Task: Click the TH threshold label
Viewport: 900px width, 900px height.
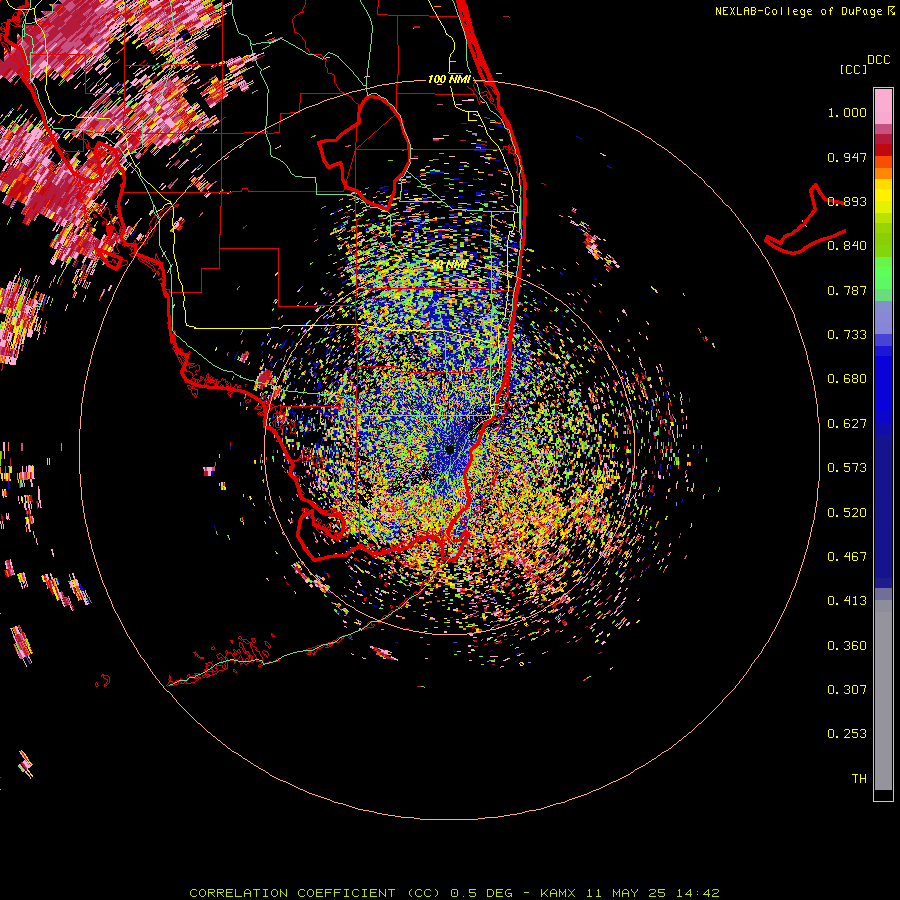Action: coord(859,779)
